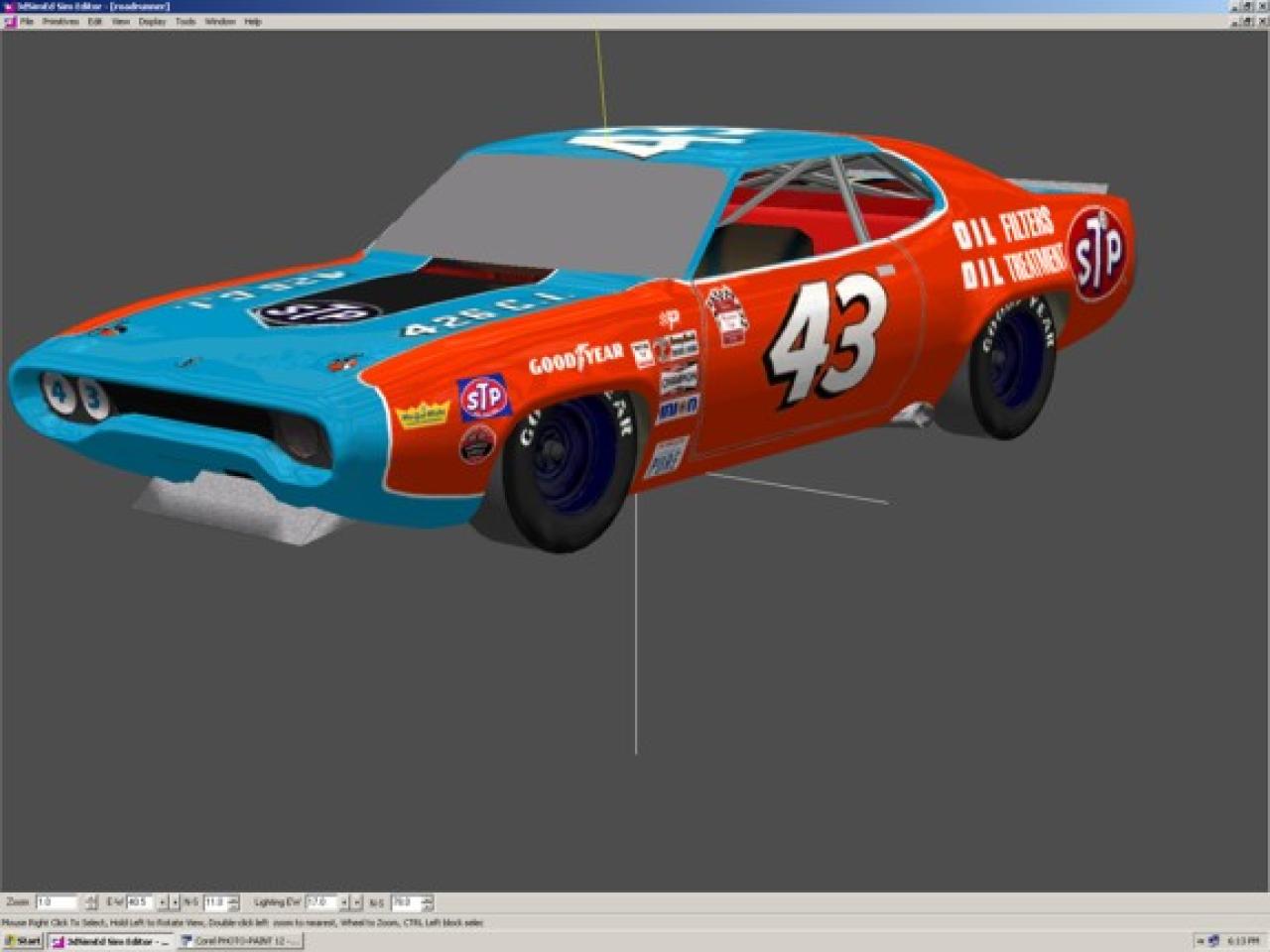Click the app icon in the title bar

9,6
